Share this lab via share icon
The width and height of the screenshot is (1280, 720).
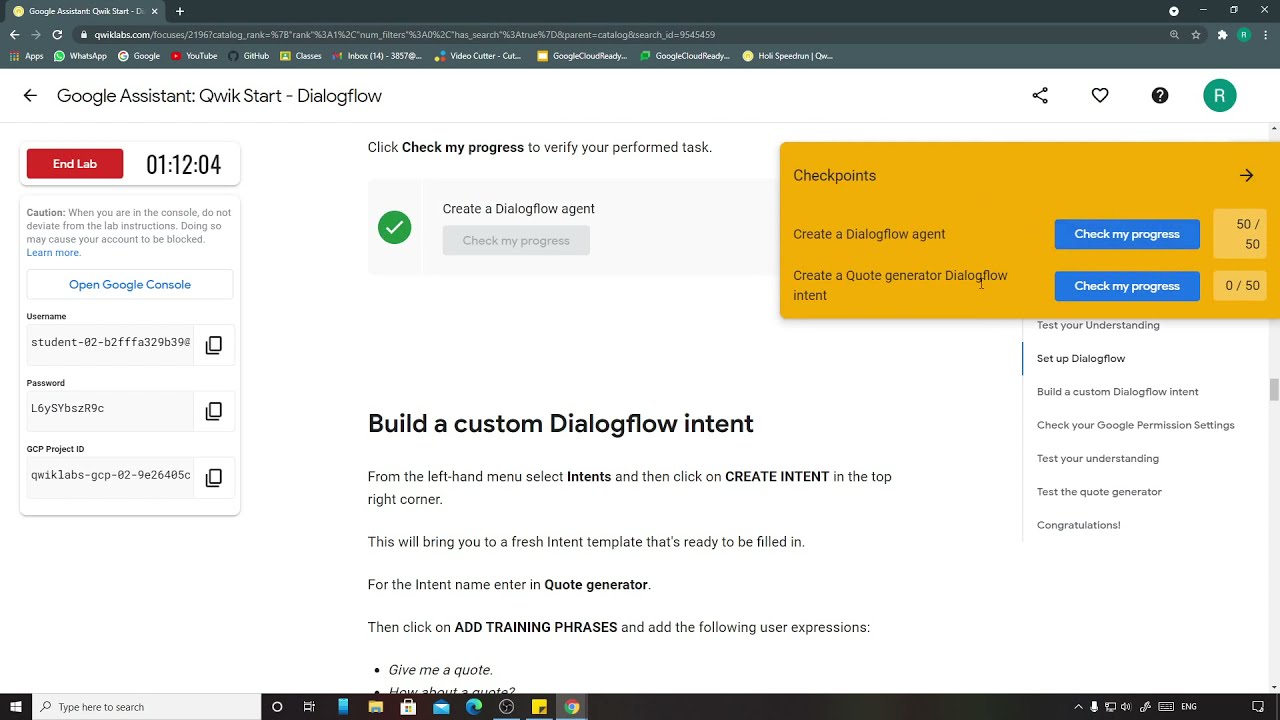(1040, 96)
